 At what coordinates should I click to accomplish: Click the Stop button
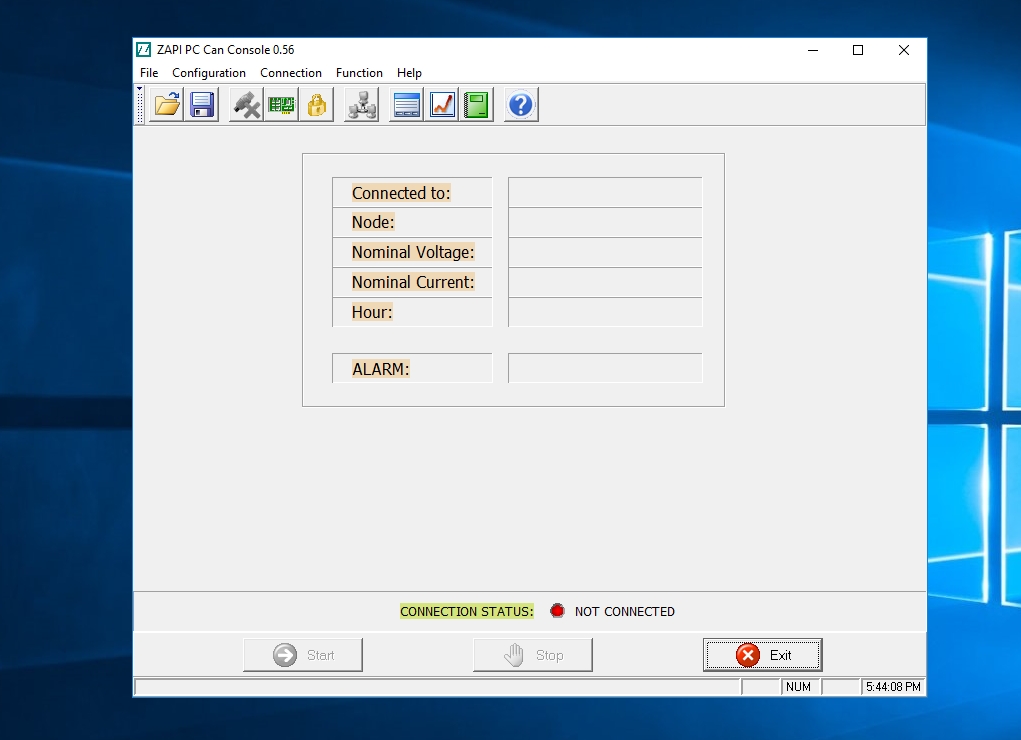[x=533, y=655]
